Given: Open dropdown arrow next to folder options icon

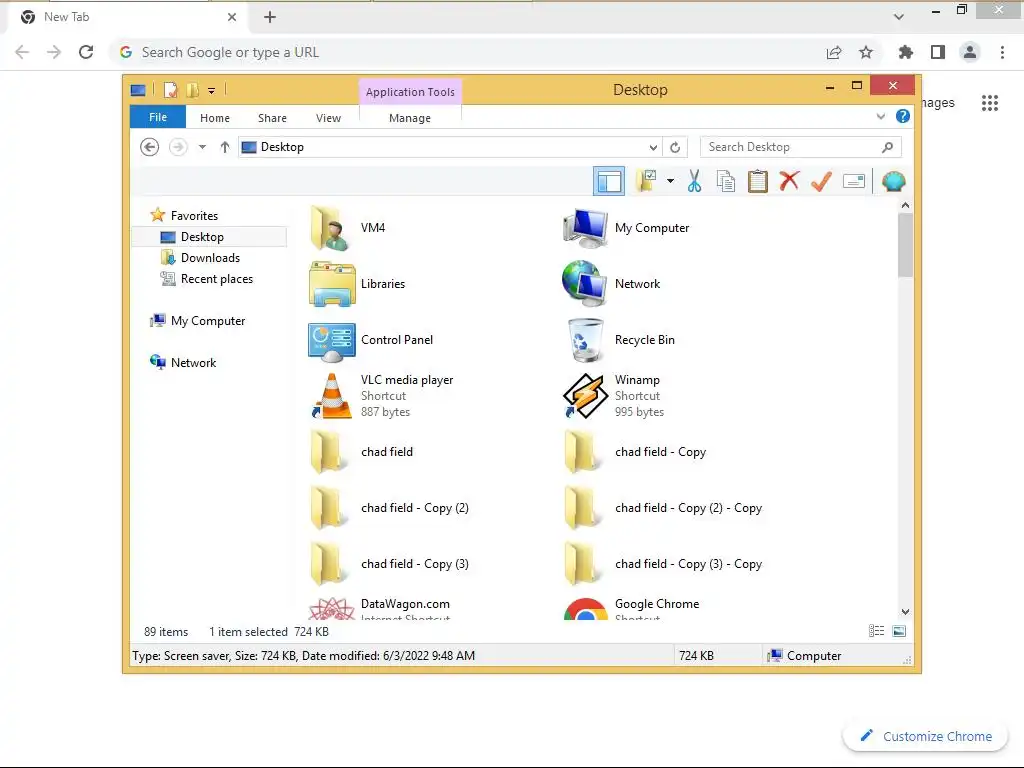Looking at the screenshot, I should [670, 182].
